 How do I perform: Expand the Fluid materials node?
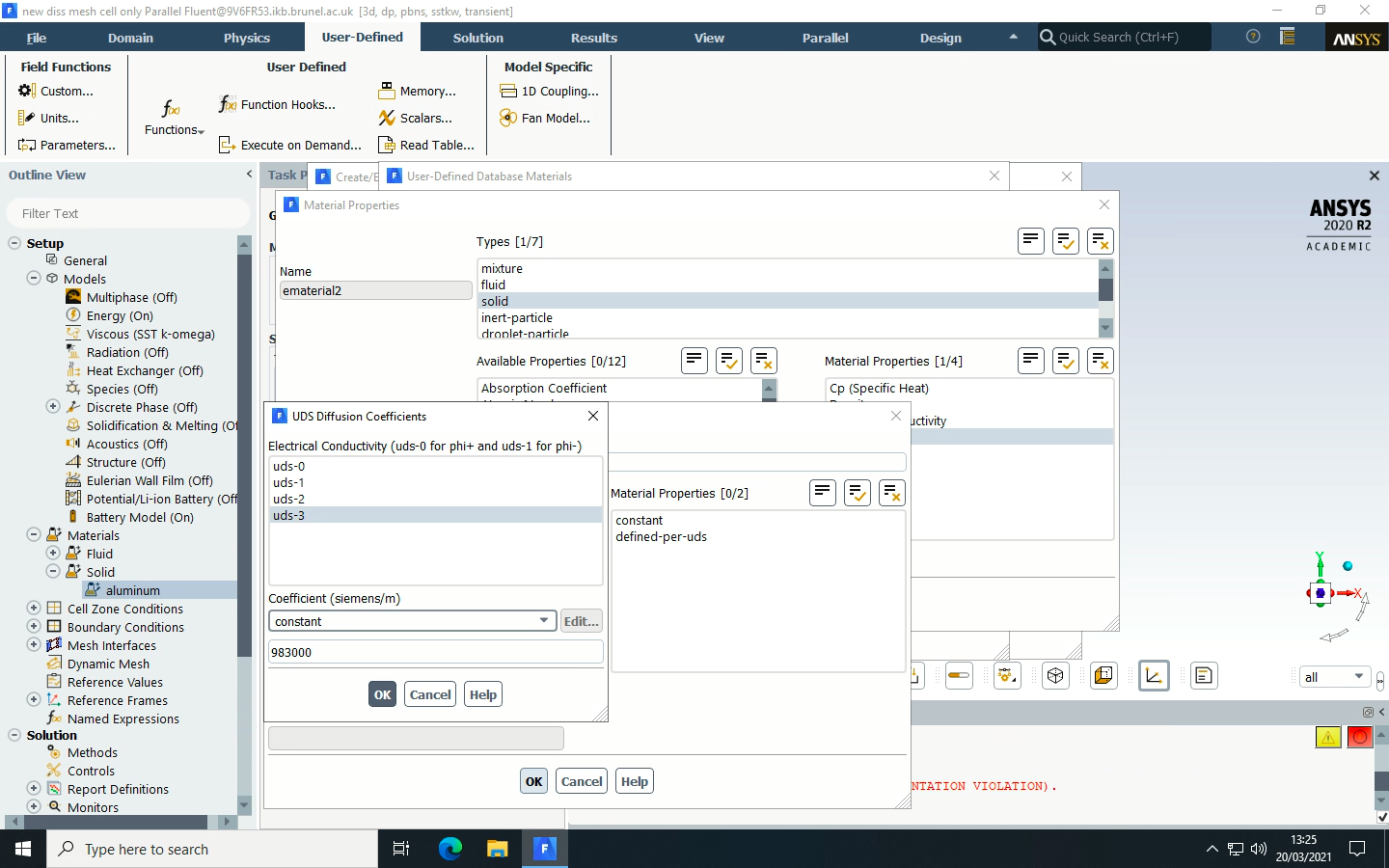point(53,553)
